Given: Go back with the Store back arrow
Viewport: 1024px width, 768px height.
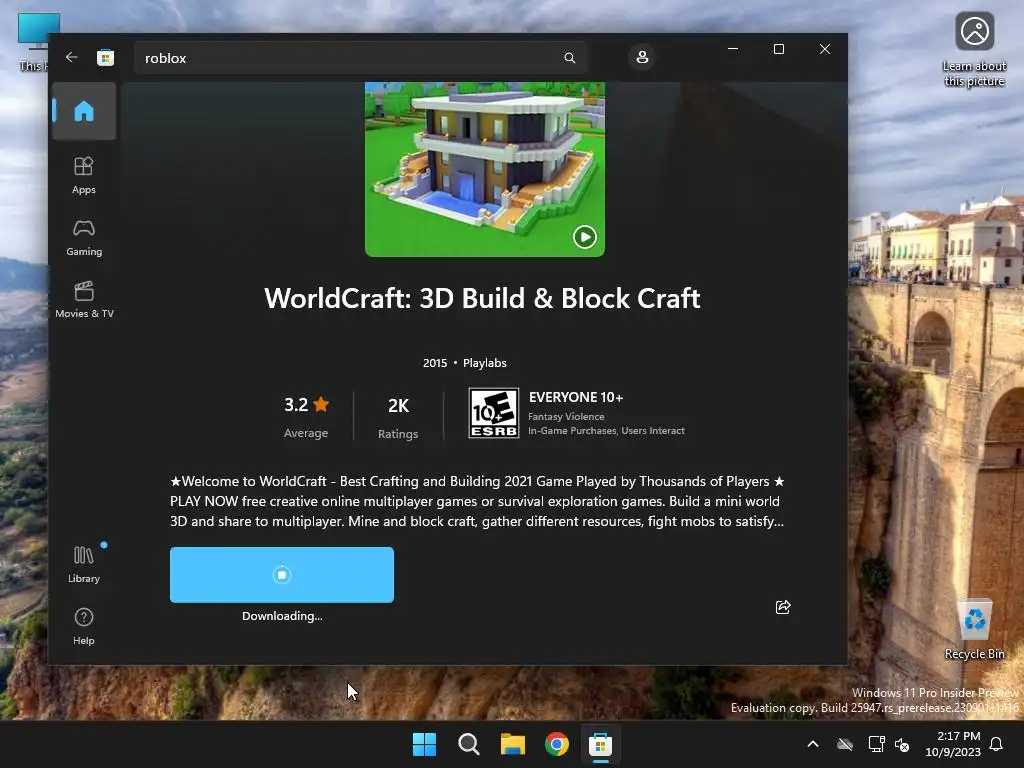Looking at the screenshot, I should tap(71, 57).
